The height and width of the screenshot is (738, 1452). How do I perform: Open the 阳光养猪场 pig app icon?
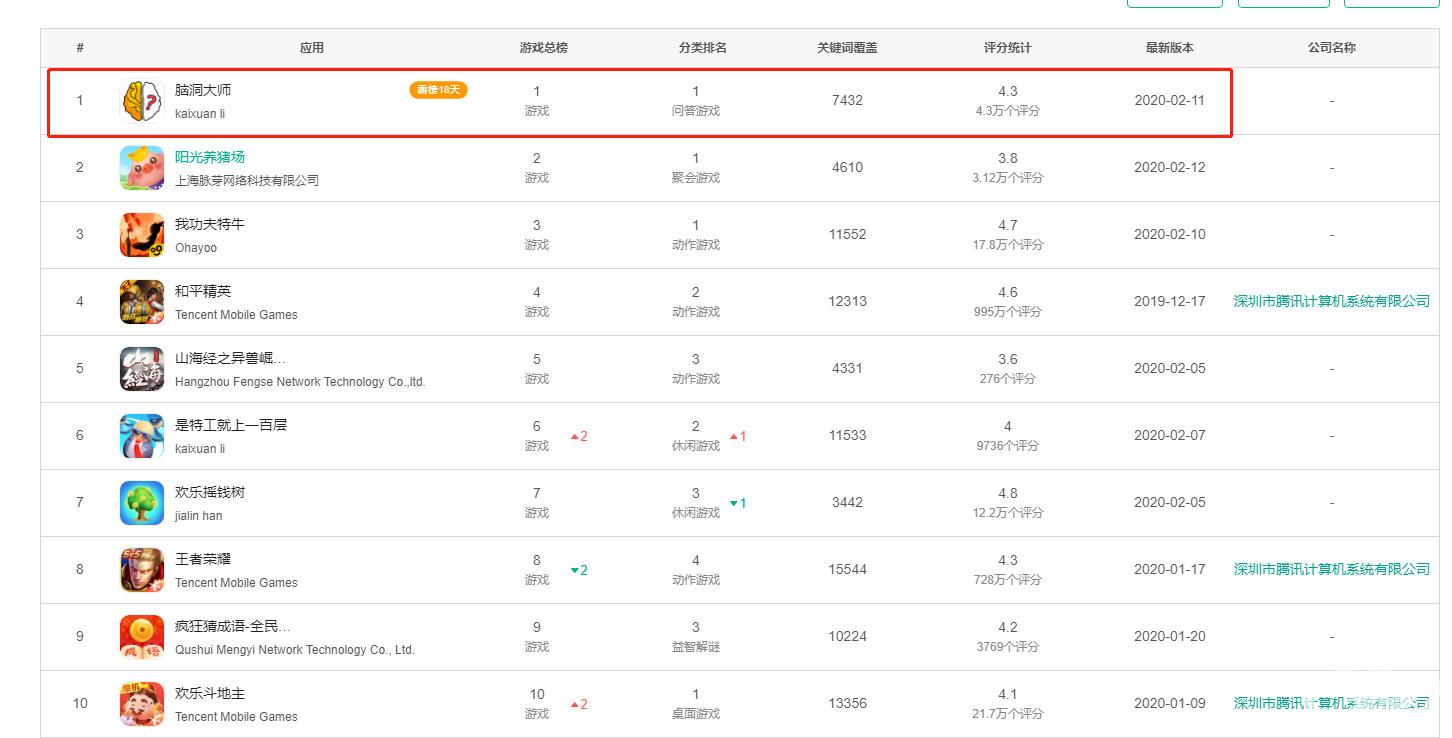tap(142, 168)
